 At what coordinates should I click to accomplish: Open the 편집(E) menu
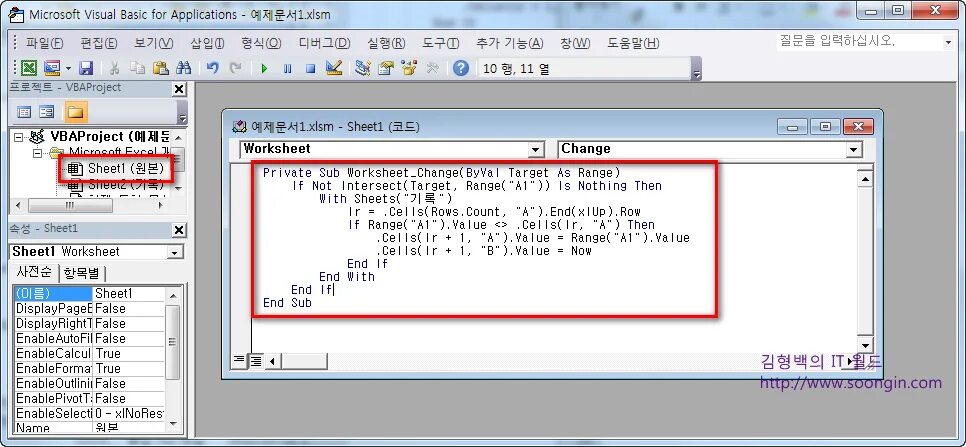(99, 43)
